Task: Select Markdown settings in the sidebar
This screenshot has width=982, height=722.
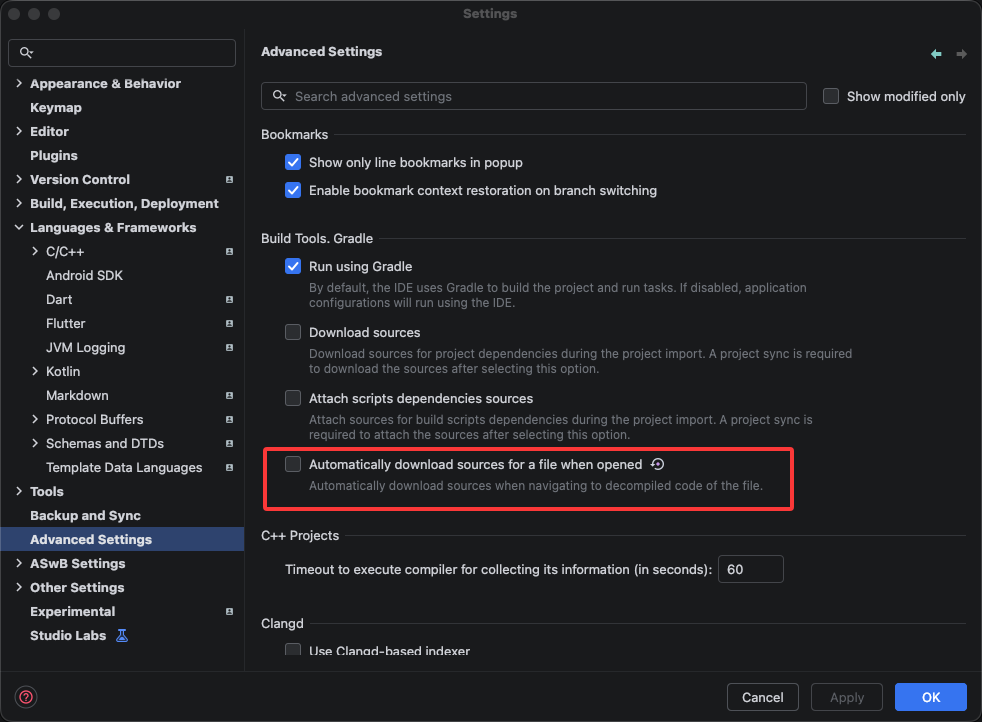Action: [77, 396]
